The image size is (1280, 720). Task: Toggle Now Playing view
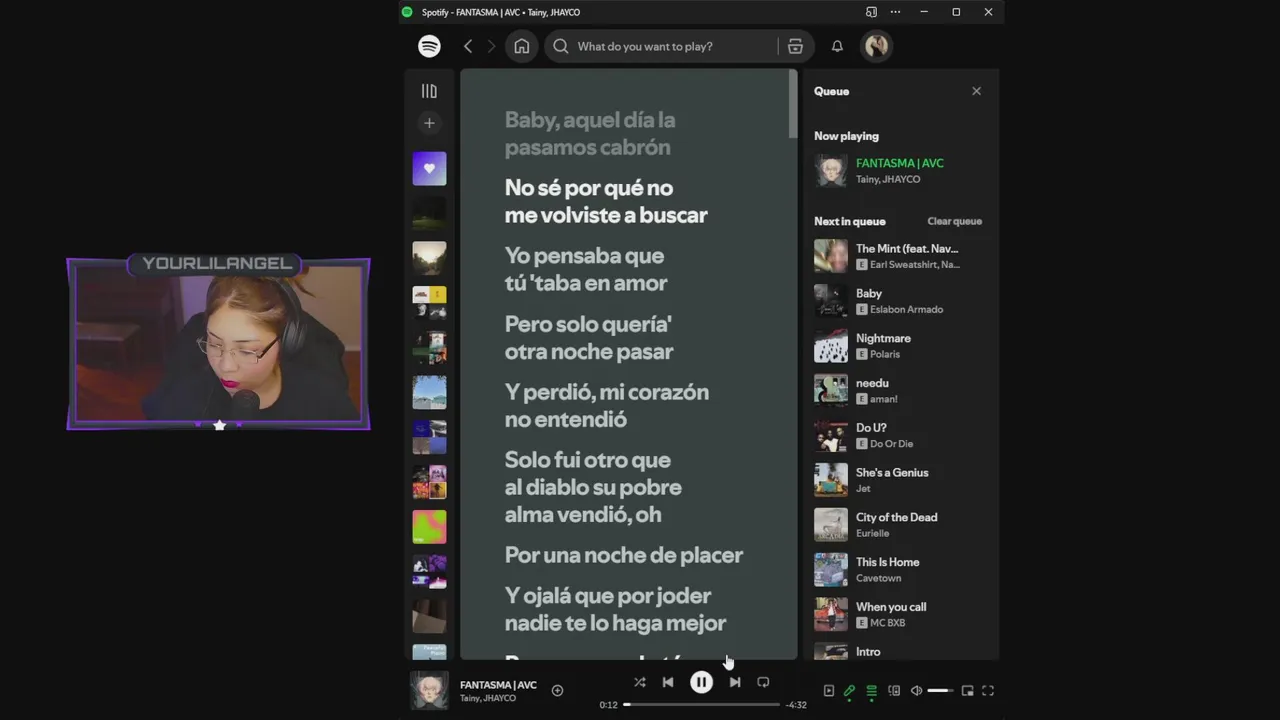[829, 691]
